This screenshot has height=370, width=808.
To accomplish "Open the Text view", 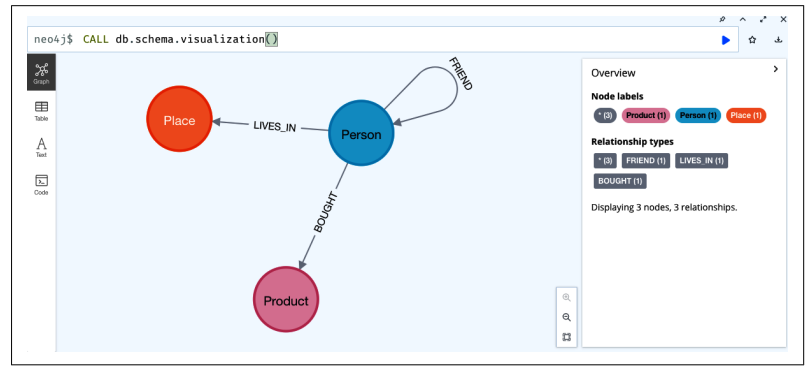I will 41,147.
